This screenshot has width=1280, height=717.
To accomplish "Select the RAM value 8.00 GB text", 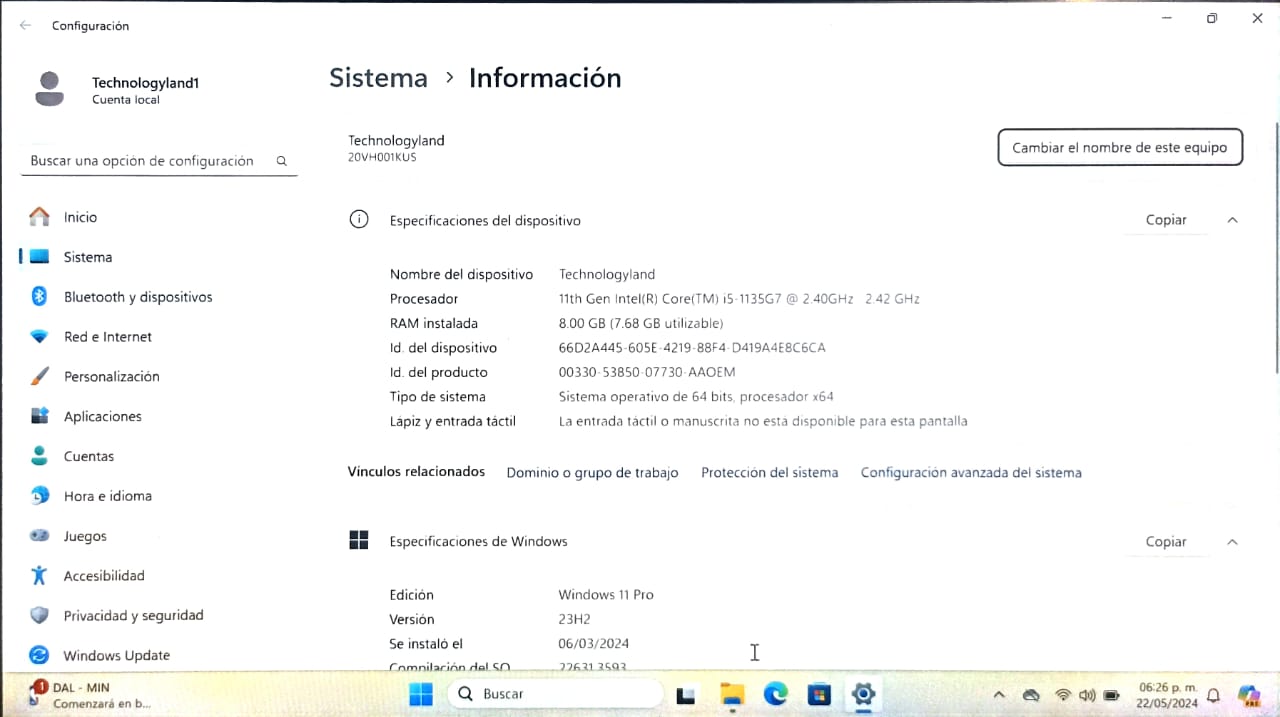I will tap(641, 324).
